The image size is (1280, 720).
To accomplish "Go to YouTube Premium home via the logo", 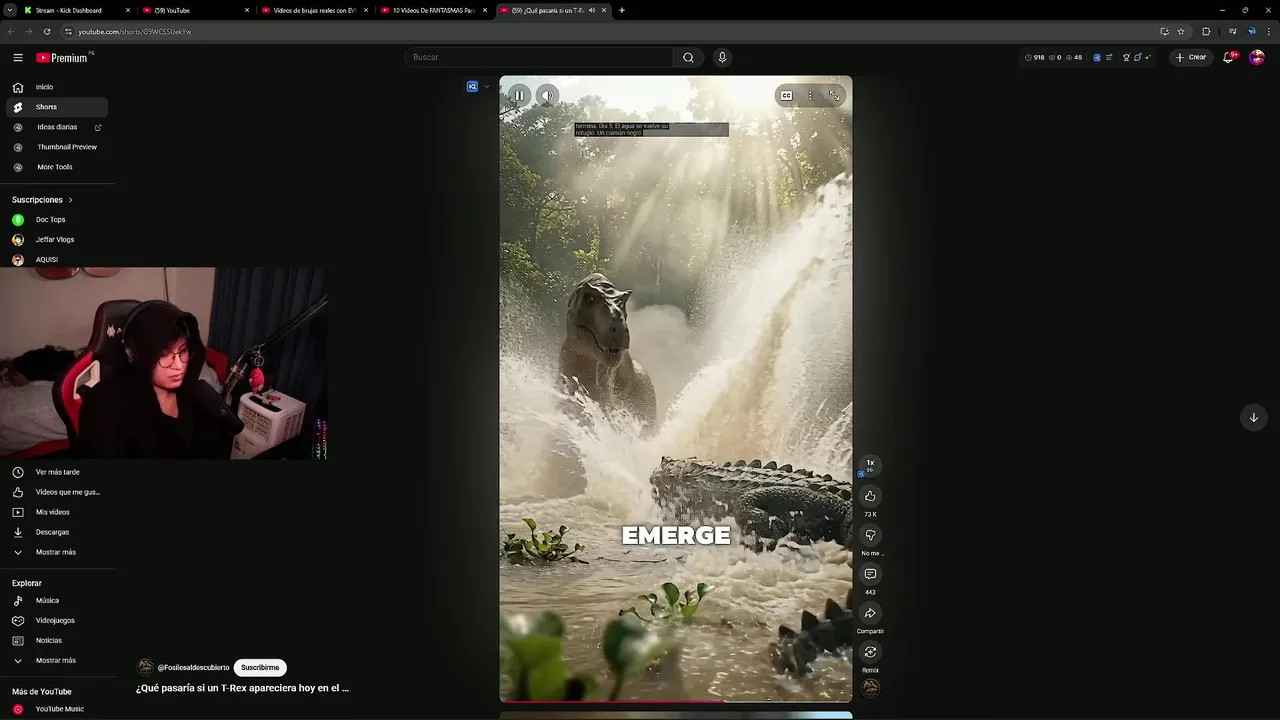I will 63,57.
